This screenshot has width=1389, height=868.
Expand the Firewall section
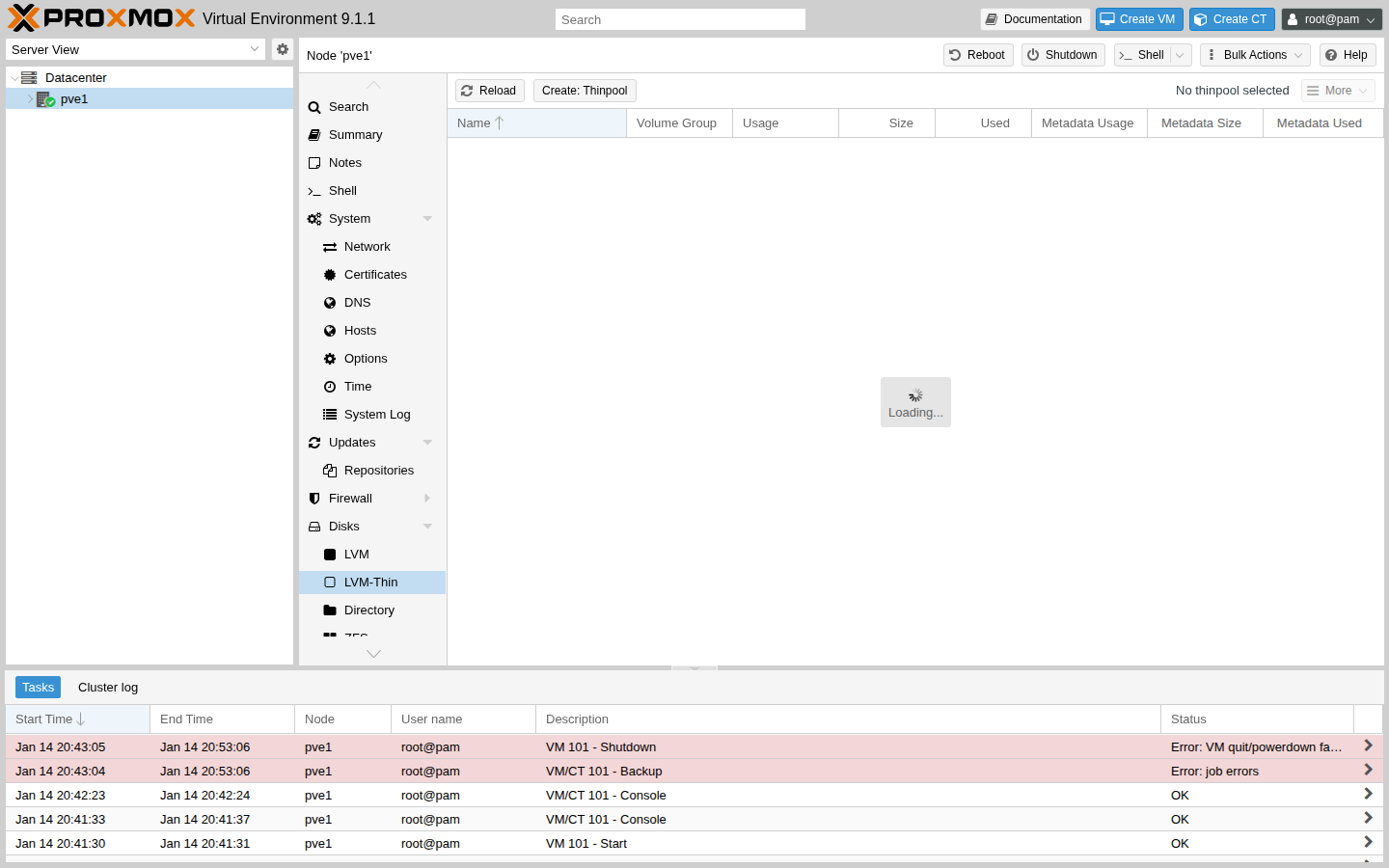pos(427,498)
